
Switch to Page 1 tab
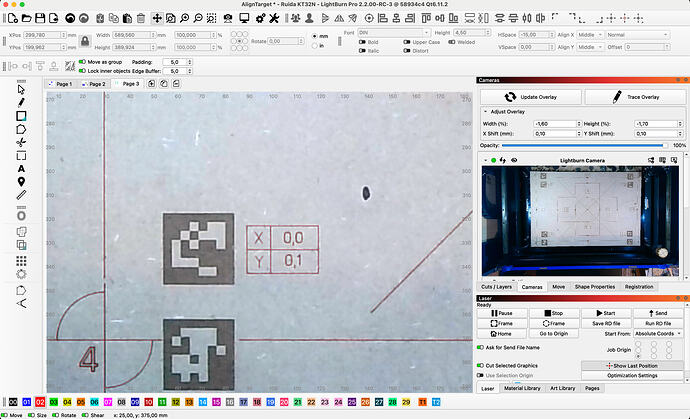[x=60, y=84]
